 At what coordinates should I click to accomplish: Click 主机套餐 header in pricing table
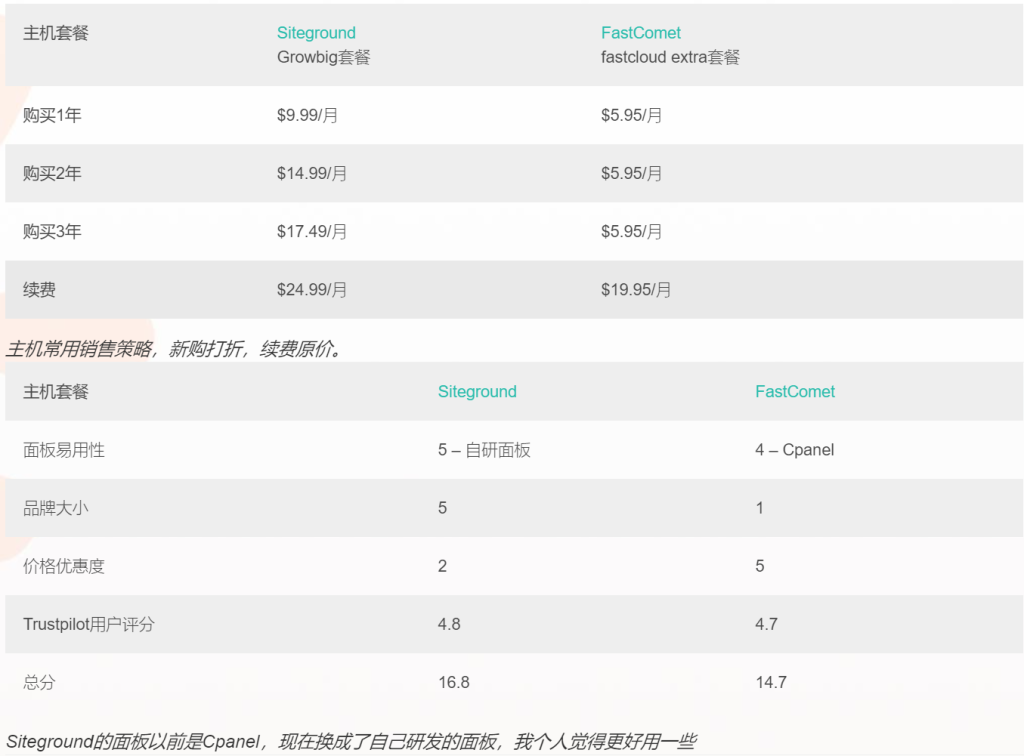click(56, 33)
